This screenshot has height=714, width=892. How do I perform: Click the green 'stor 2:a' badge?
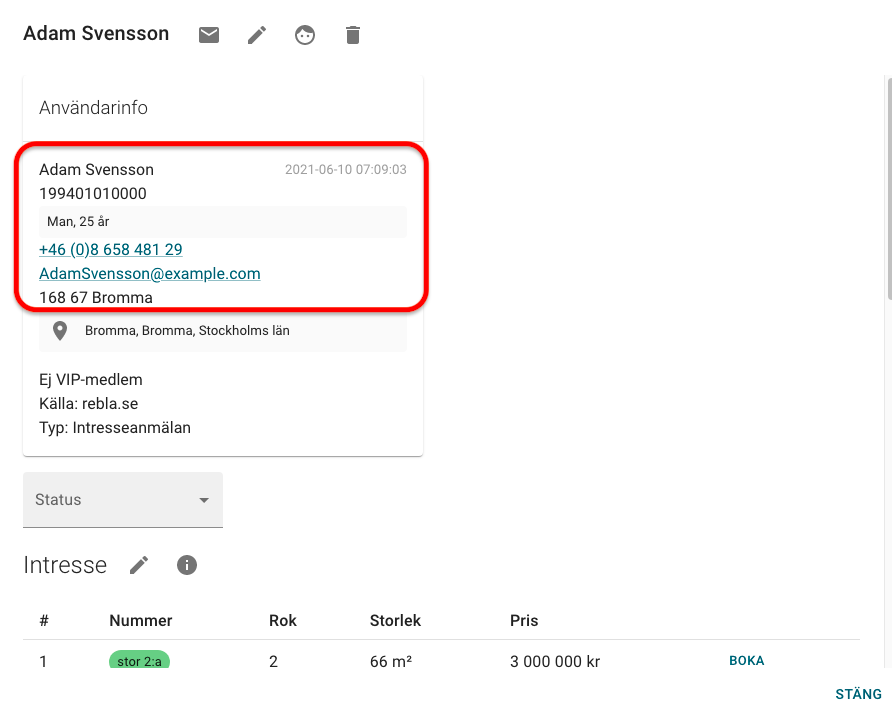[139, 660]
